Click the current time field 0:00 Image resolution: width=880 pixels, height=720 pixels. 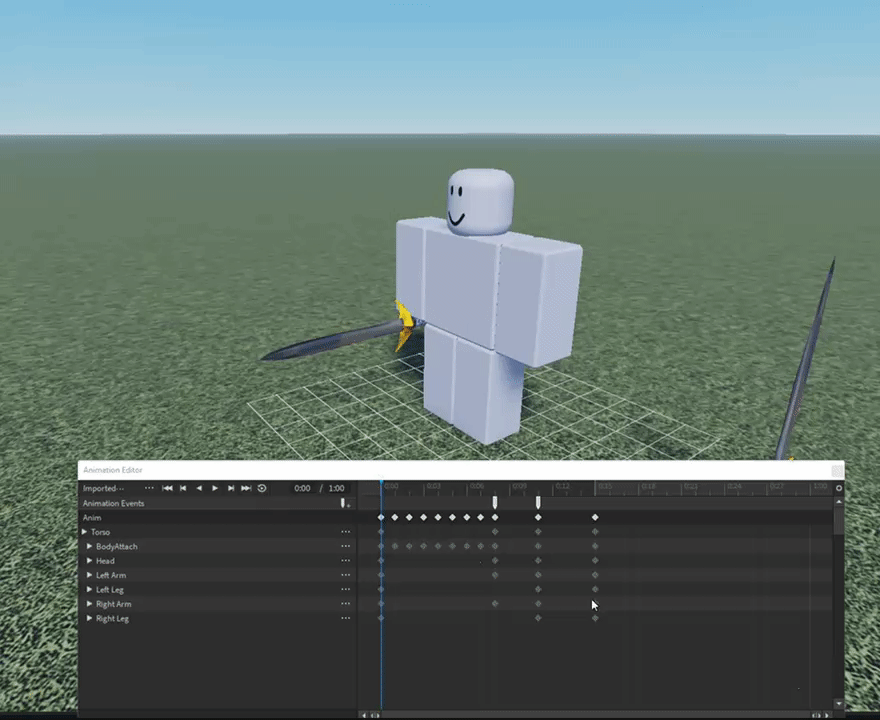pos(302,488)
